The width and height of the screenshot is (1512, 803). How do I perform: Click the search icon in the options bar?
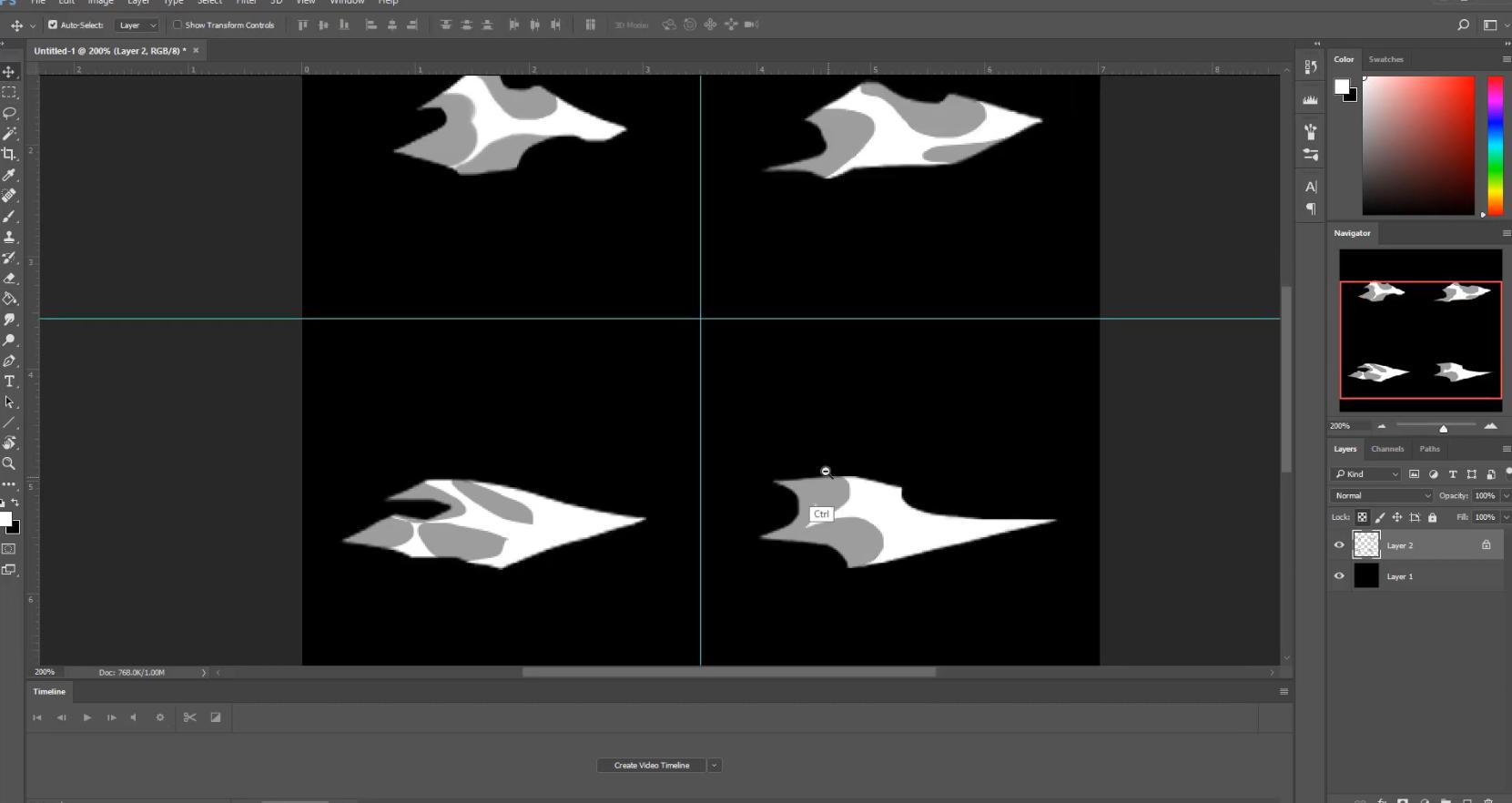1463,25
